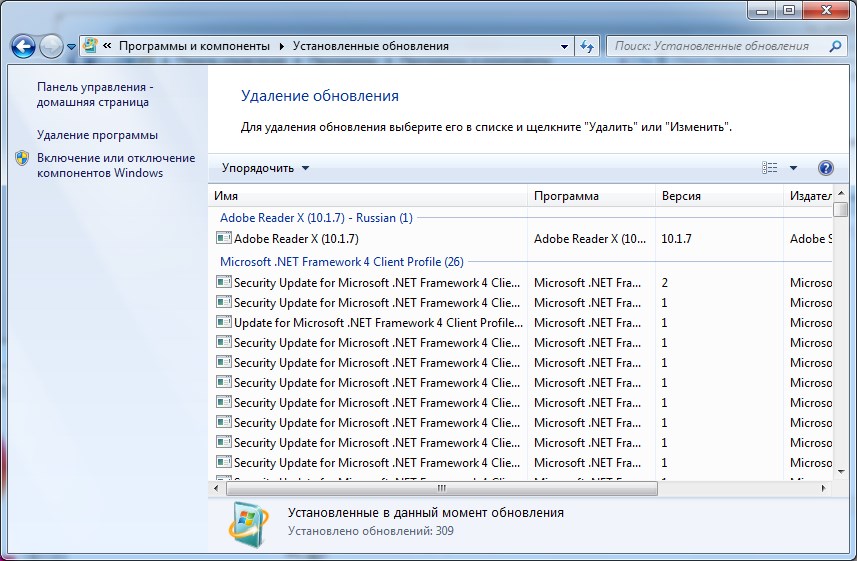Select Security Update row with version 2

pos(520,283)
